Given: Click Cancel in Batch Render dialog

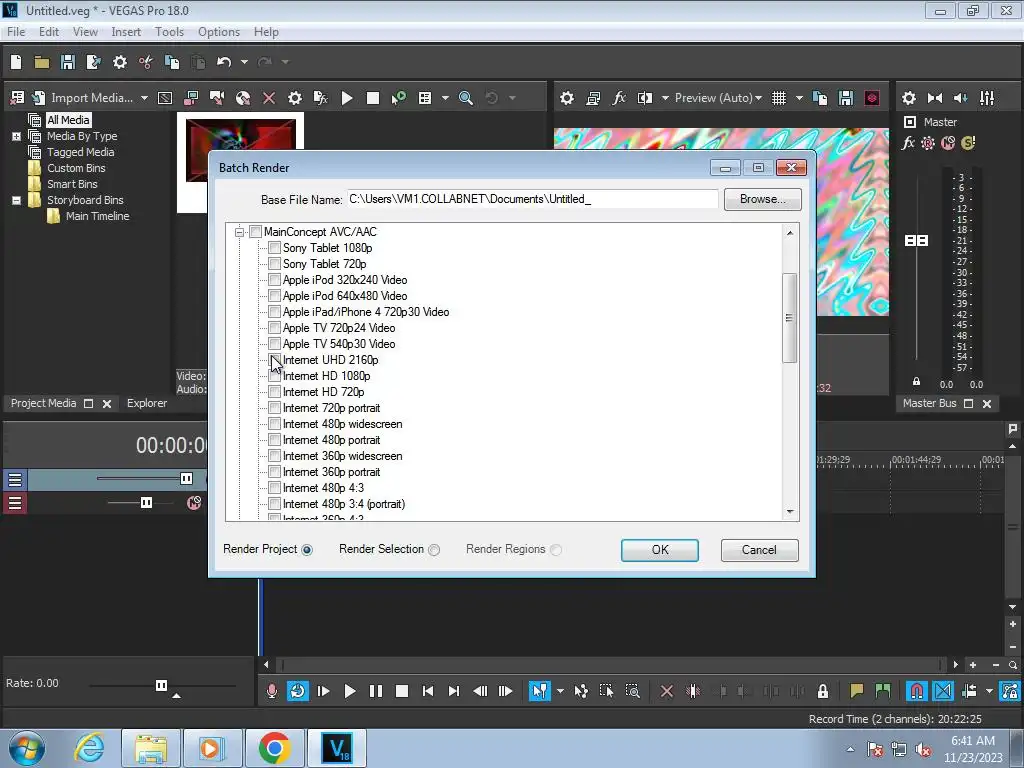Looking at the screenshot, I should (x=760, y=550).
